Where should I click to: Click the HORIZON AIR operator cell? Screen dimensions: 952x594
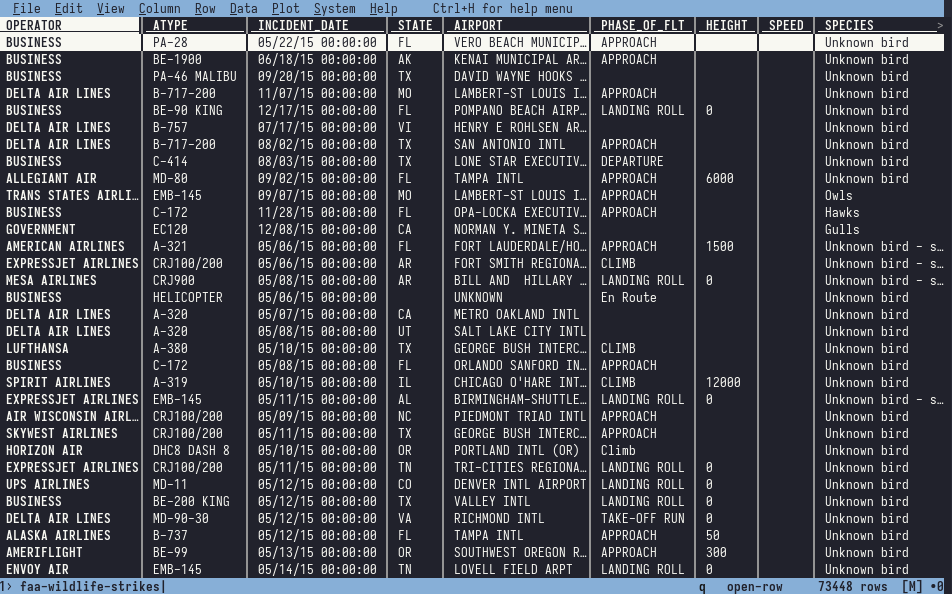click(x=44, y=451)
